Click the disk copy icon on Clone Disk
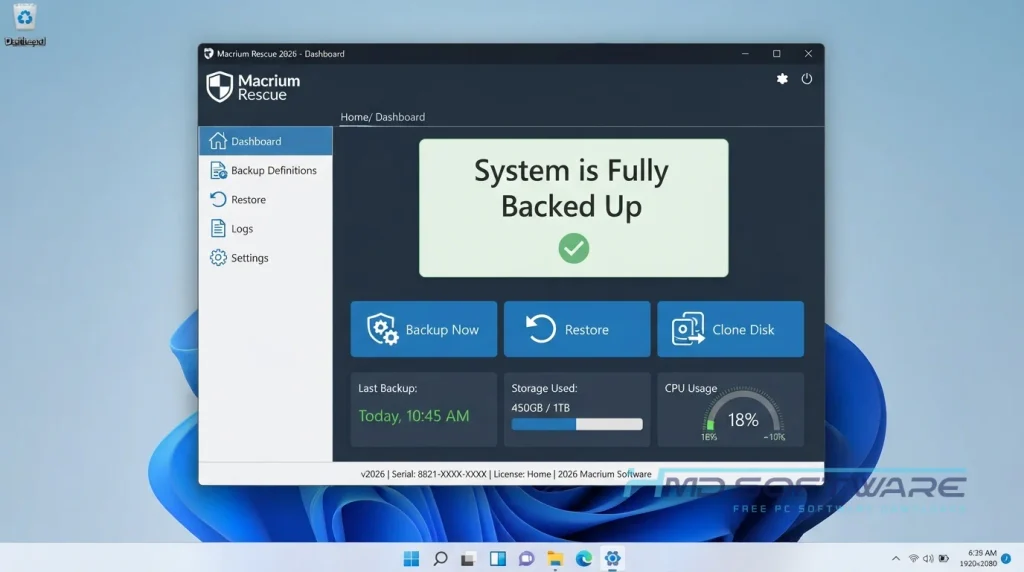The image size is (1024, 572). click(688, 328)
